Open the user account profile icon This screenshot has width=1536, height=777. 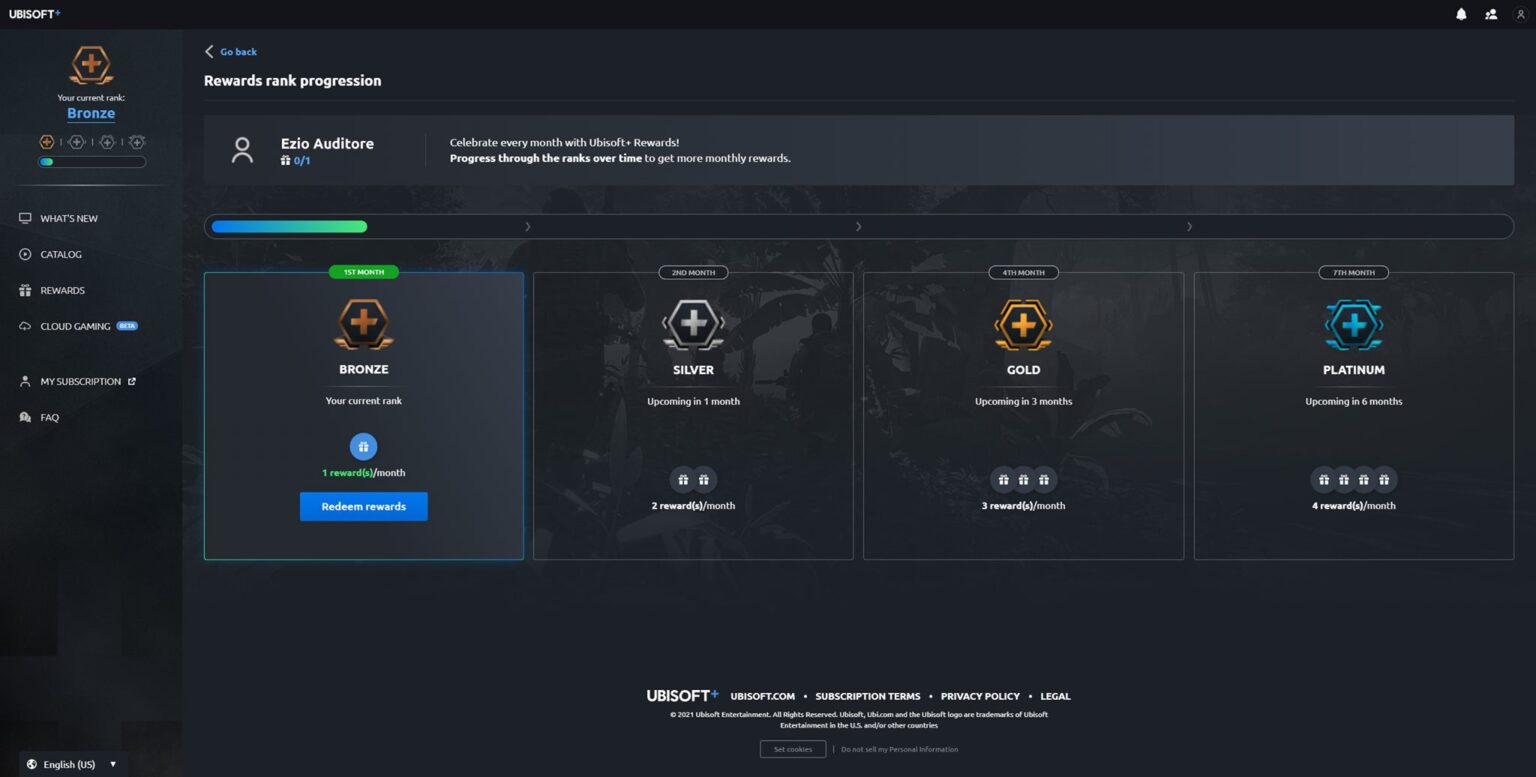[1520, 14]
